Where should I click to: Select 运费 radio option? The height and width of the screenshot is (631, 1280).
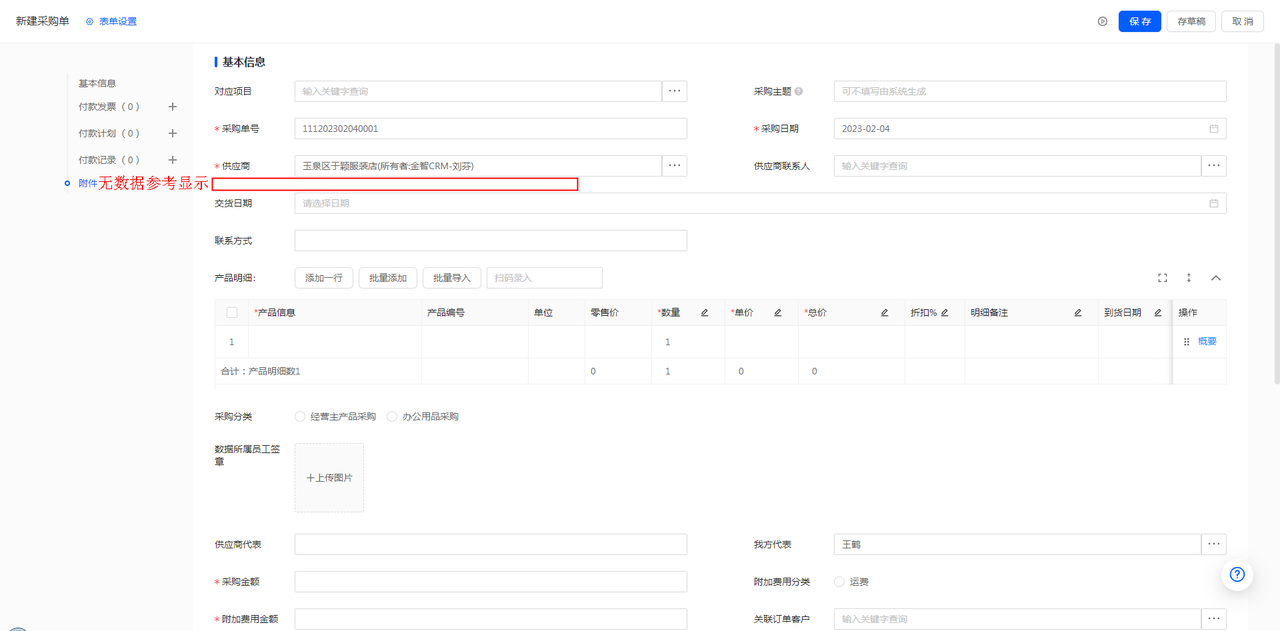pyautogui.click(x=839, y=582)
